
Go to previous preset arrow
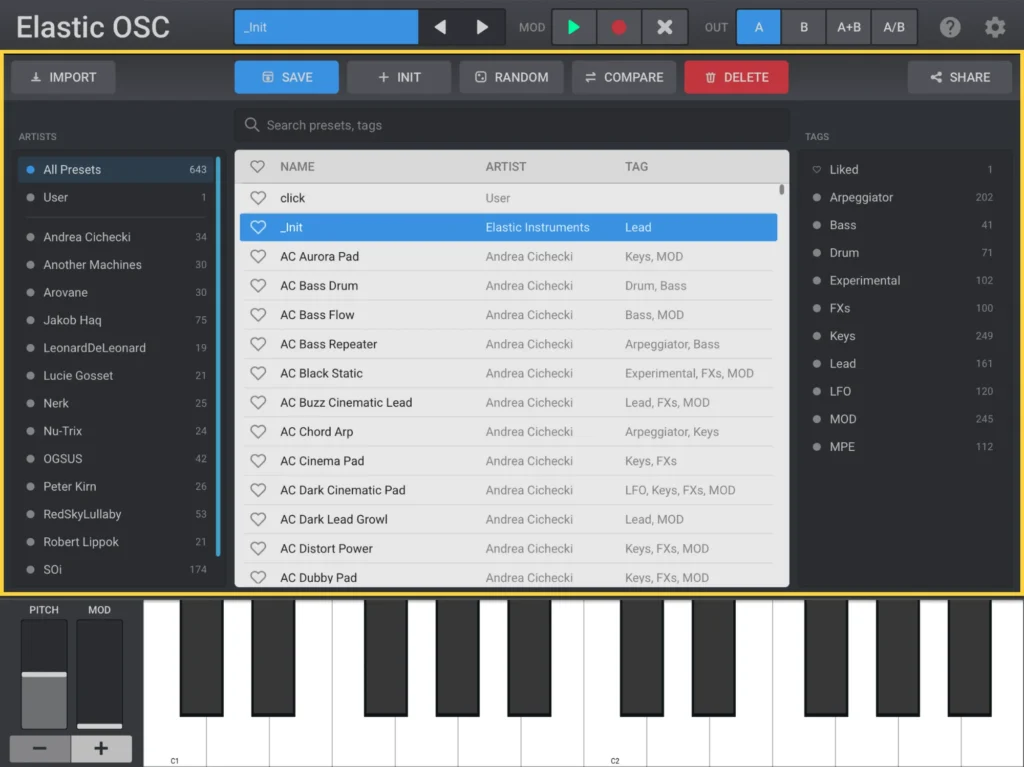440,27
